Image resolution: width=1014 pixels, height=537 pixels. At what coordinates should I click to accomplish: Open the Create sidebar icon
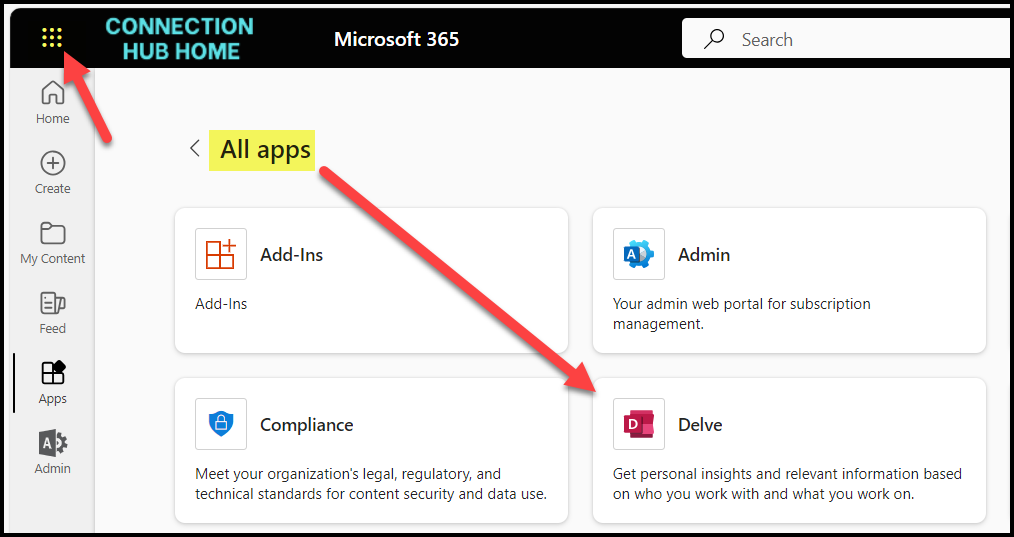click(53, 164)
